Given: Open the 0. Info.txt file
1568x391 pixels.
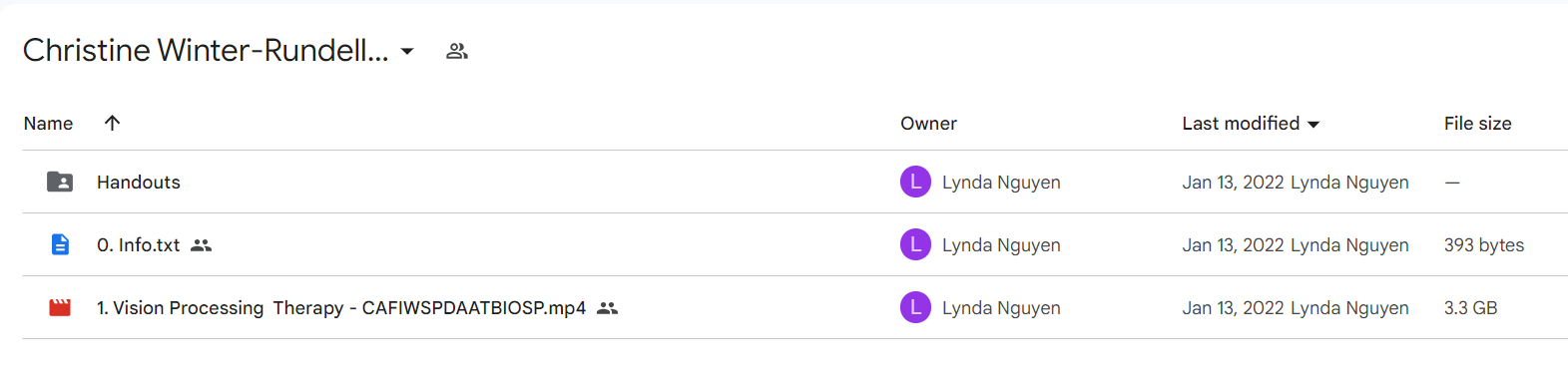Looking at the screenshot, I should 139,245.
